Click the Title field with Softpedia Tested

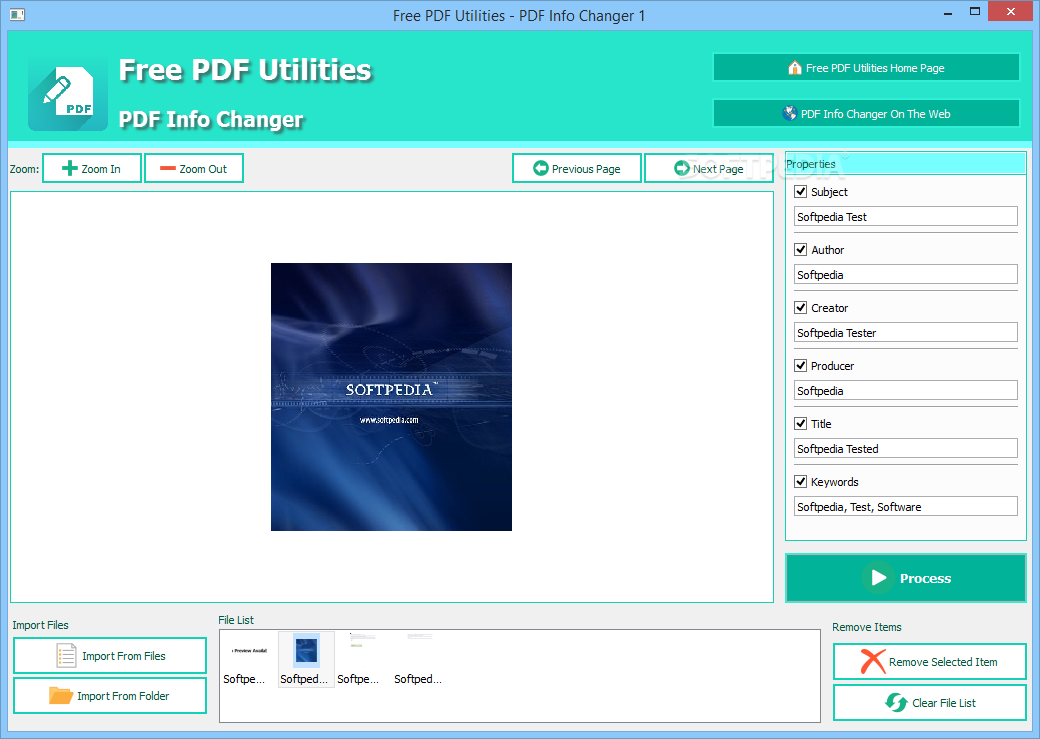point(905,448)
